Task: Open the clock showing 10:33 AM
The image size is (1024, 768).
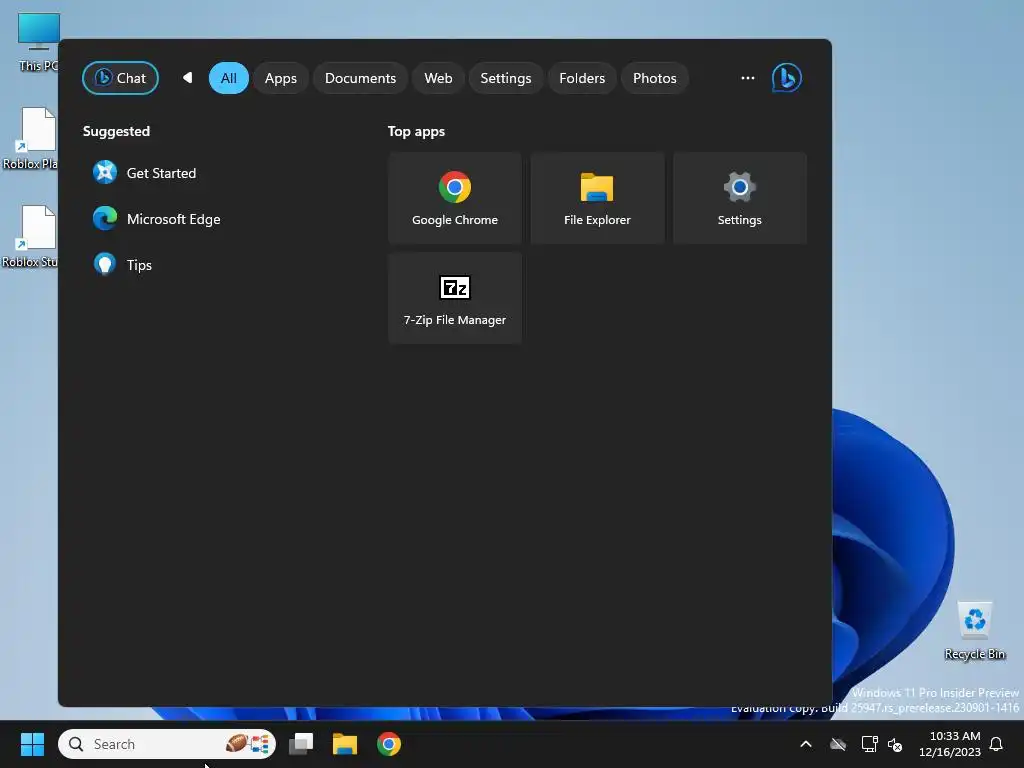Action: coord(950,744)
